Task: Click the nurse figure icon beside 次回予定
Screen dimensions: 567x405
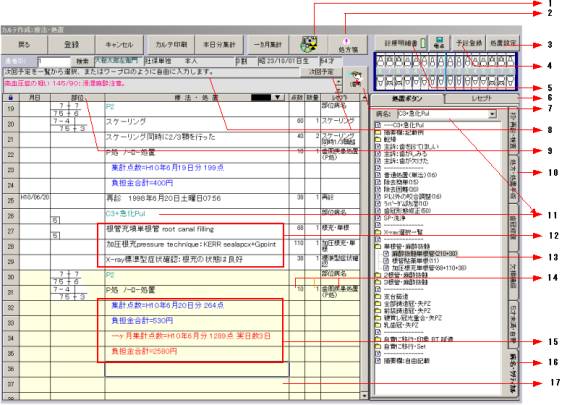Action: click(x=356, y=80)
